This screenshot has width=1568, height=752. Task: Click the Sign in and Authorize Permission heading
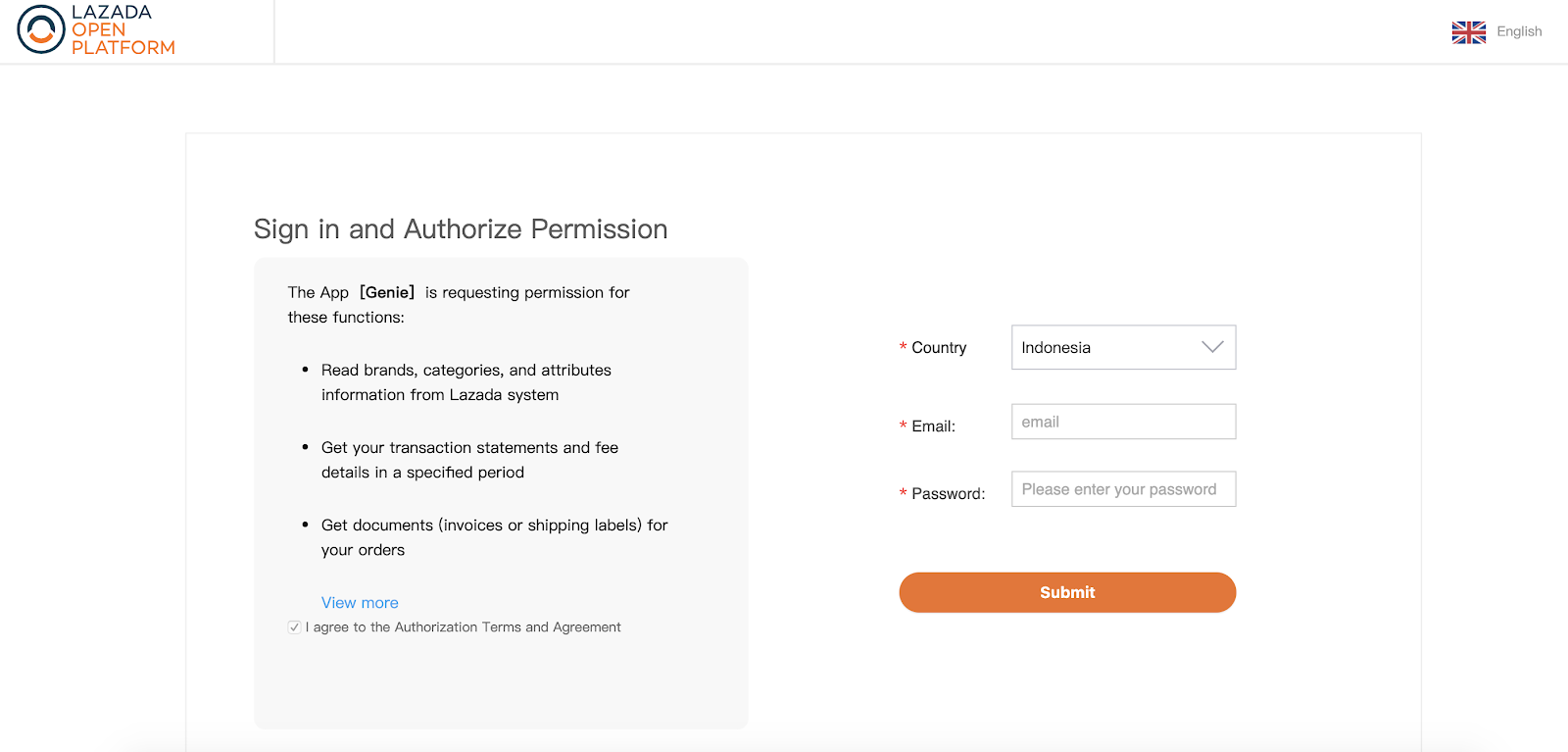pyautogui.click(x=461, y=229)
